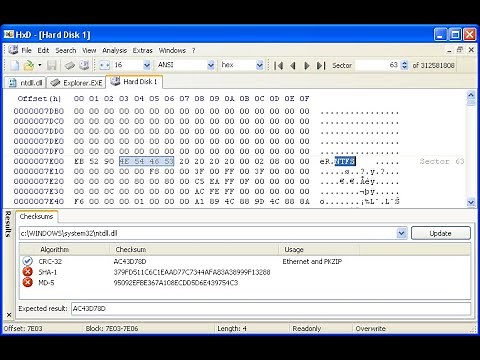Click the sector number spinner arrows
This screenshot has height=360, width=480.
(404, 65)
